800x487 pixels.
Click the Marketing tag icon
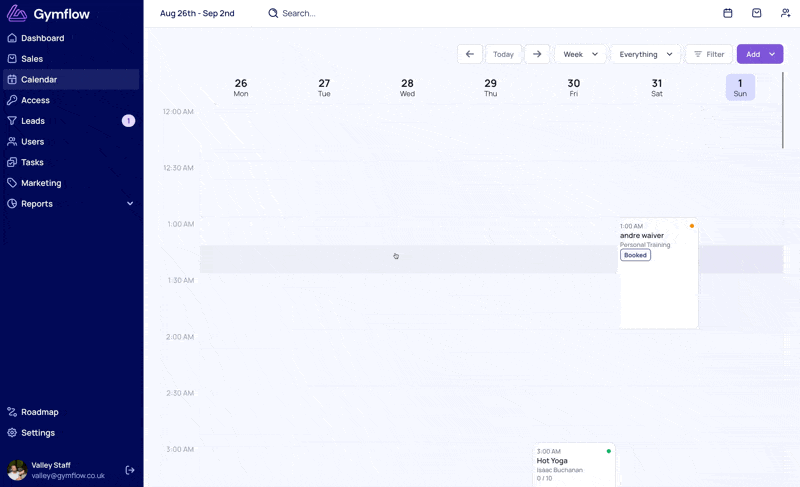12,183
